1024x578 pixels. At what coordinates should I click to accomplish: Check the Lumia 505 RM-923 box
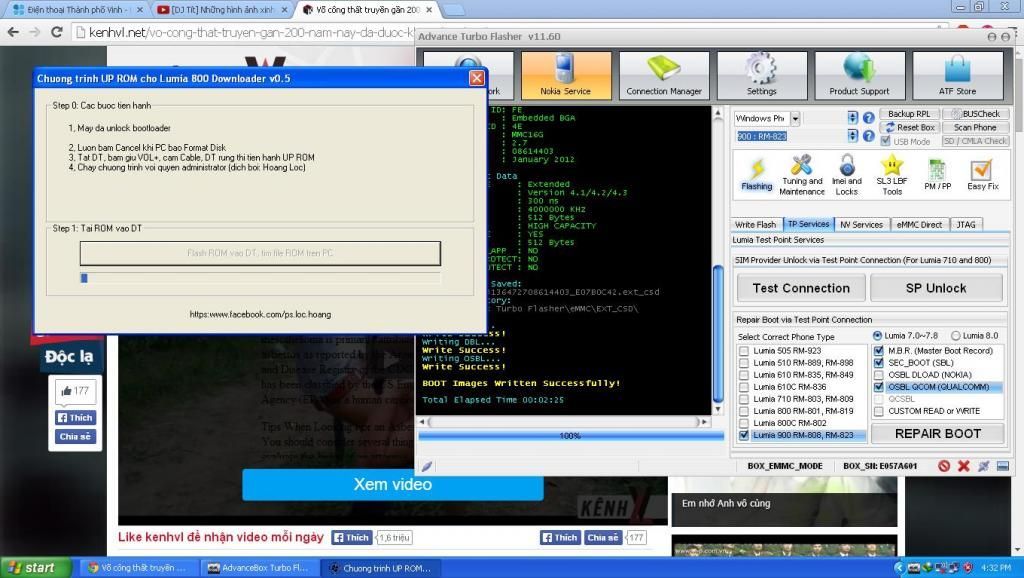coord(744,351)
